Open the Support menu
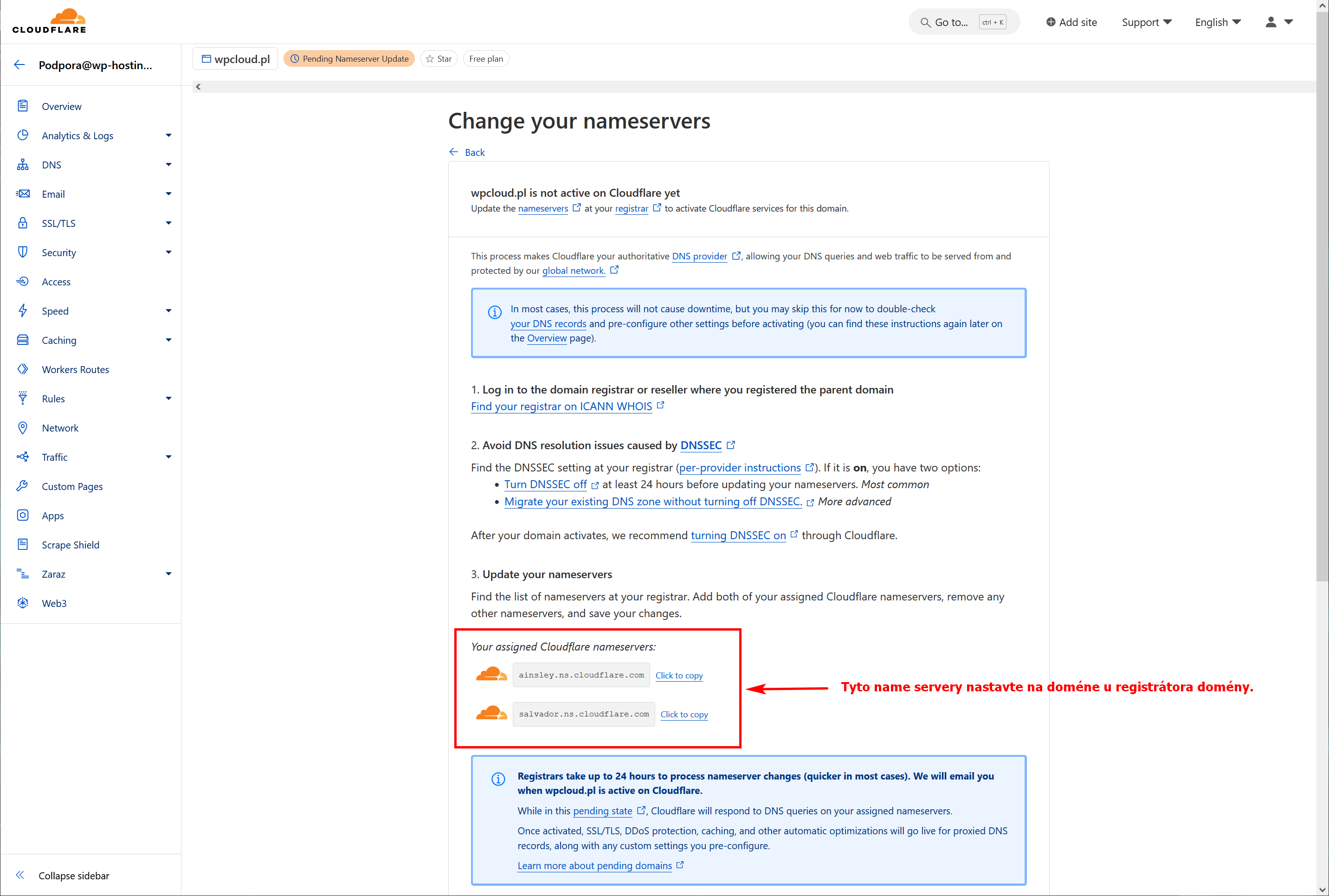1329x896 pixels. [x=1146, y=22]
